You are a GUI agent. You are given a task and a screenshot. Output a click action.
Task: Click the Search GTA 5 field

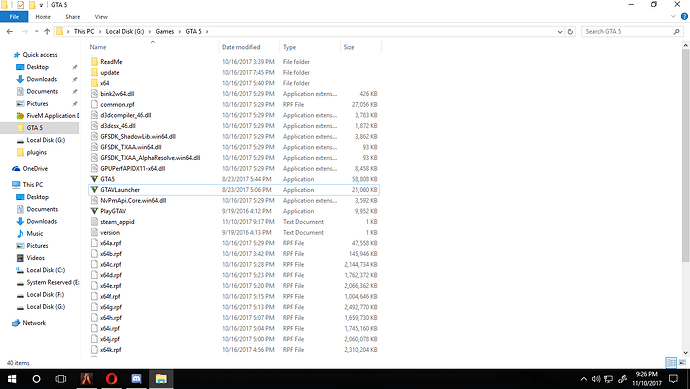tap(632, 32)
